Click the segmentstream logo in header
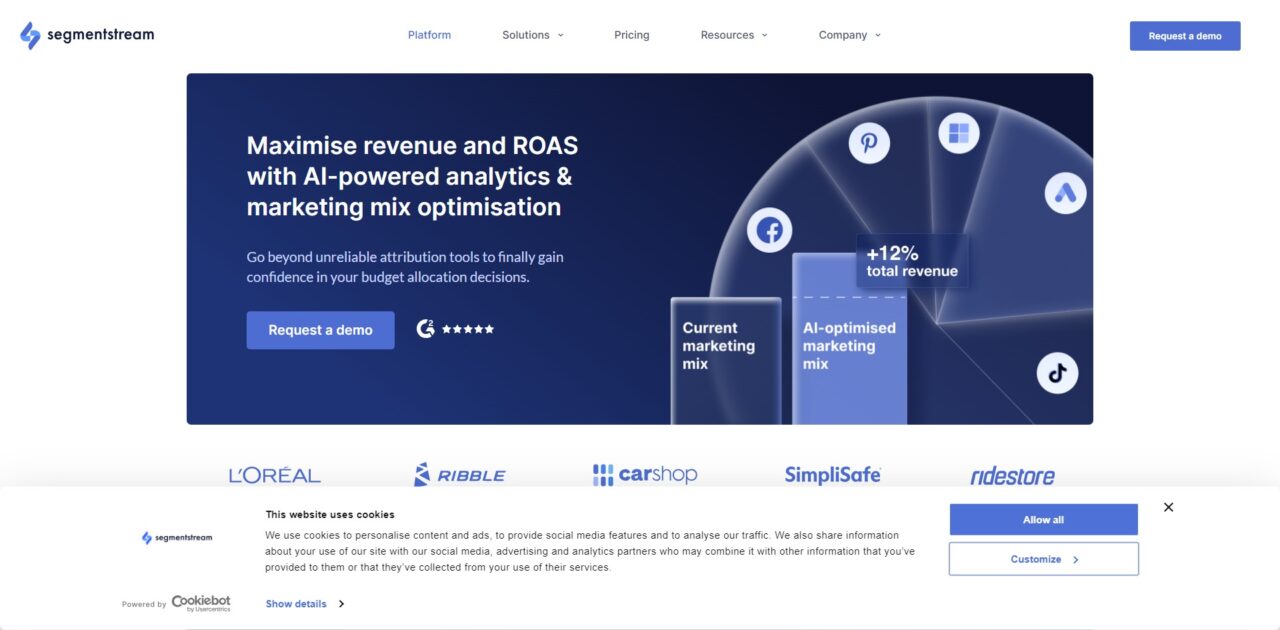Image resolution: width=1280 pixels, height=630 pixels. (x=87, y=35)
